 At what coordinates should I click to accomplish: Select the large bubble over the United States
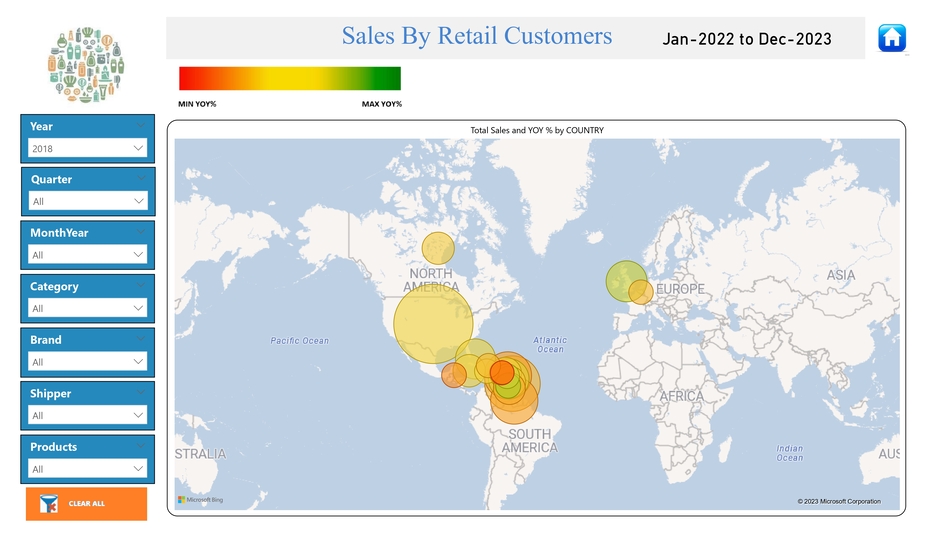click(432, 322)
